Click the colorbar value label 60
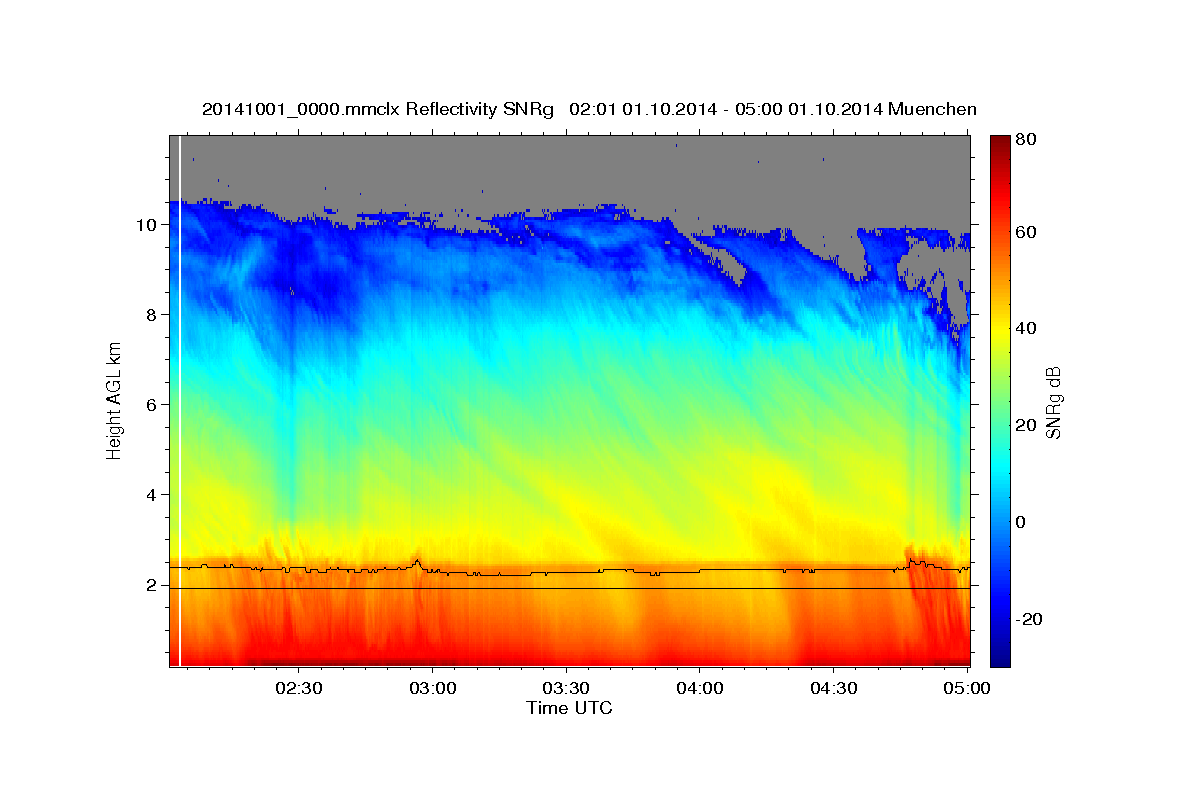The width and height of the screenshot is (1200, 800). coord(1025,232)
